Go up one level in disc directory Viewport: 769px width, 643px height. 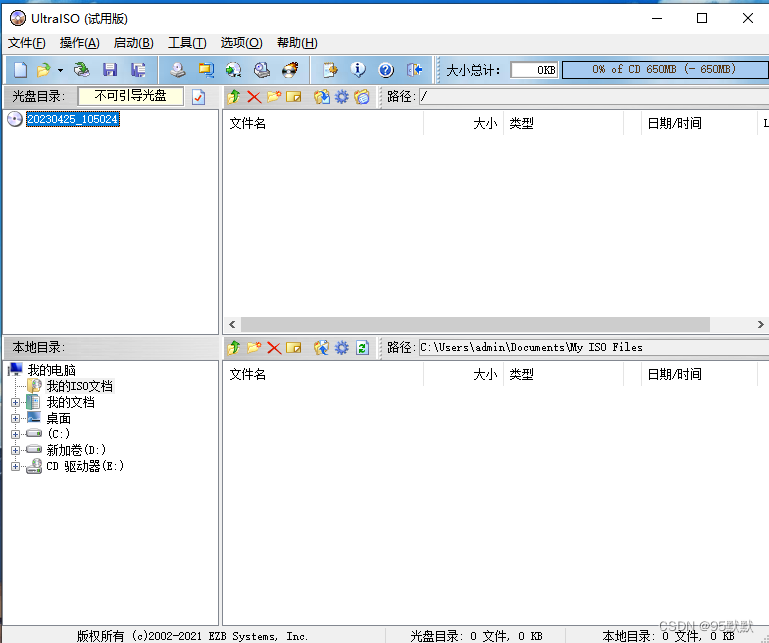[233, 97]
